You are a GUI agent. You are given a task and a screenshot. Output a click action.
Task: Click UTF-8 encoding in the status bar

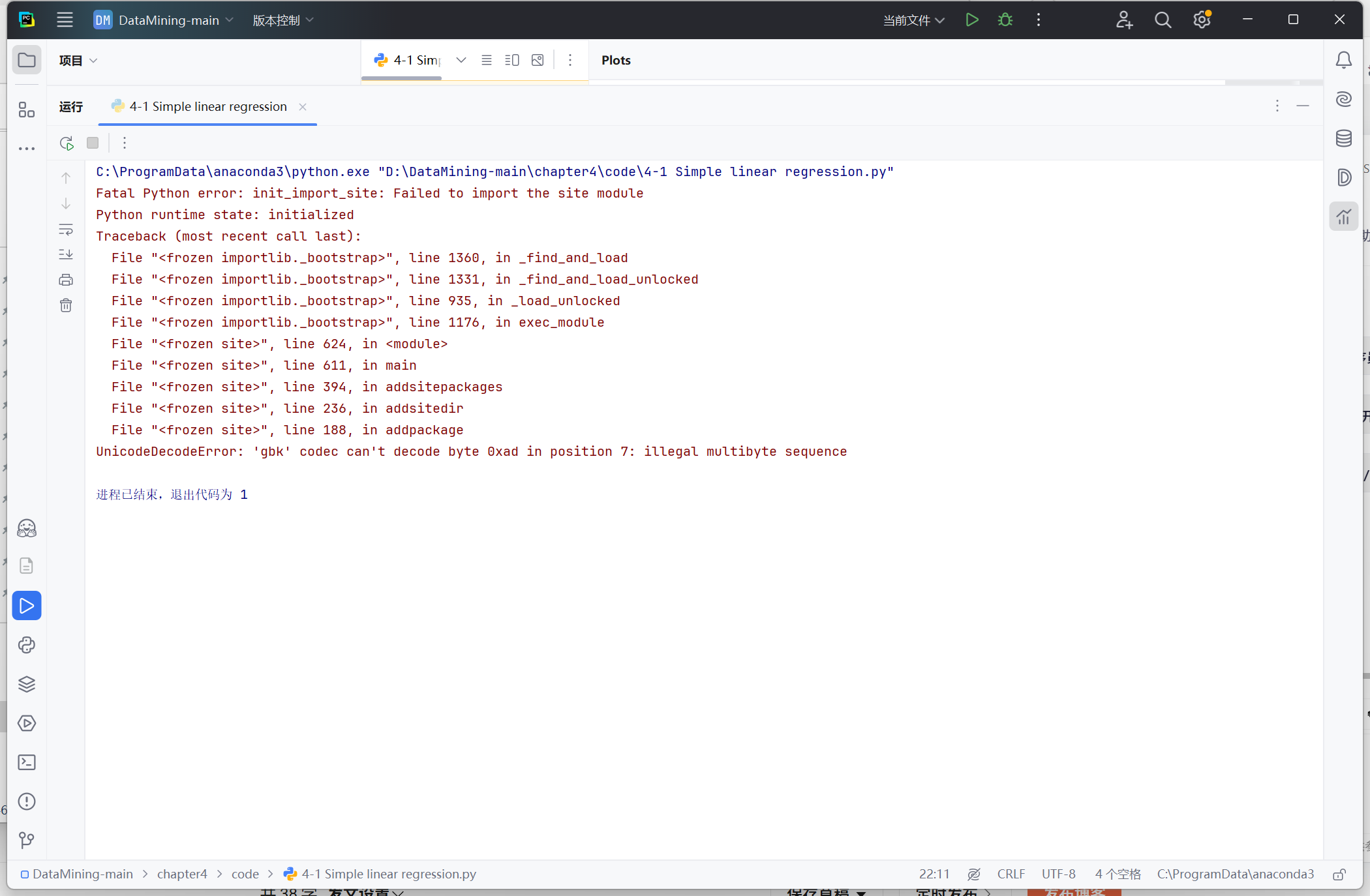[1058, 874]
